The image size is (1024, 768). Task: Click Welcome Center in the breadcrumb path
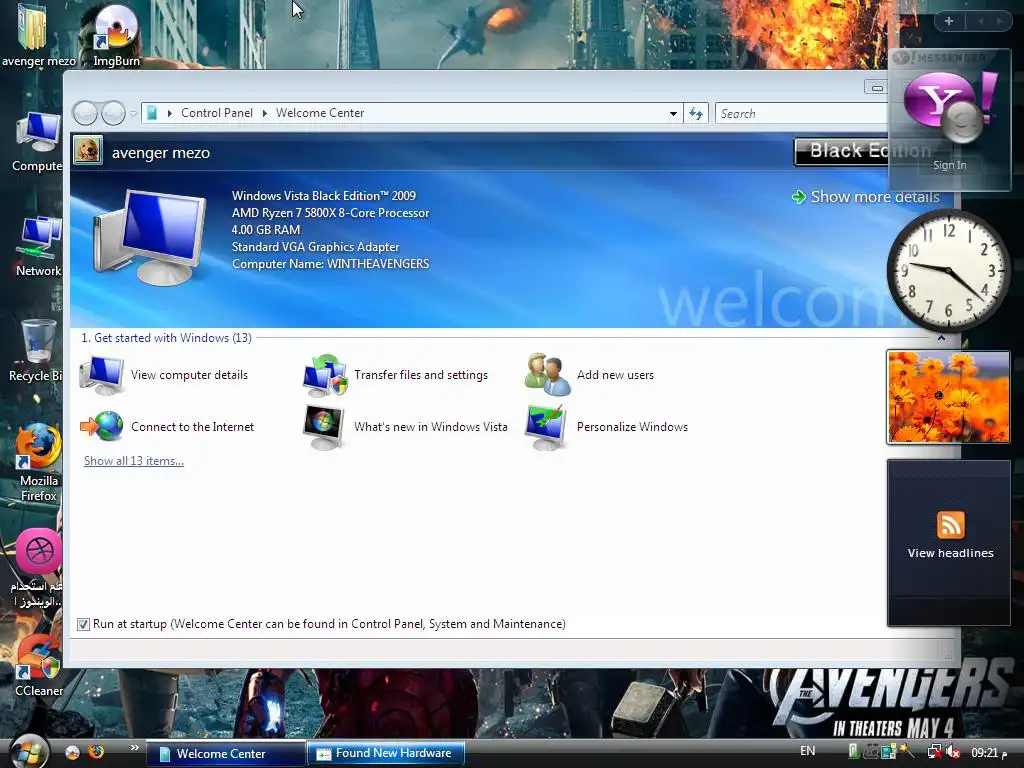[320, 113]
